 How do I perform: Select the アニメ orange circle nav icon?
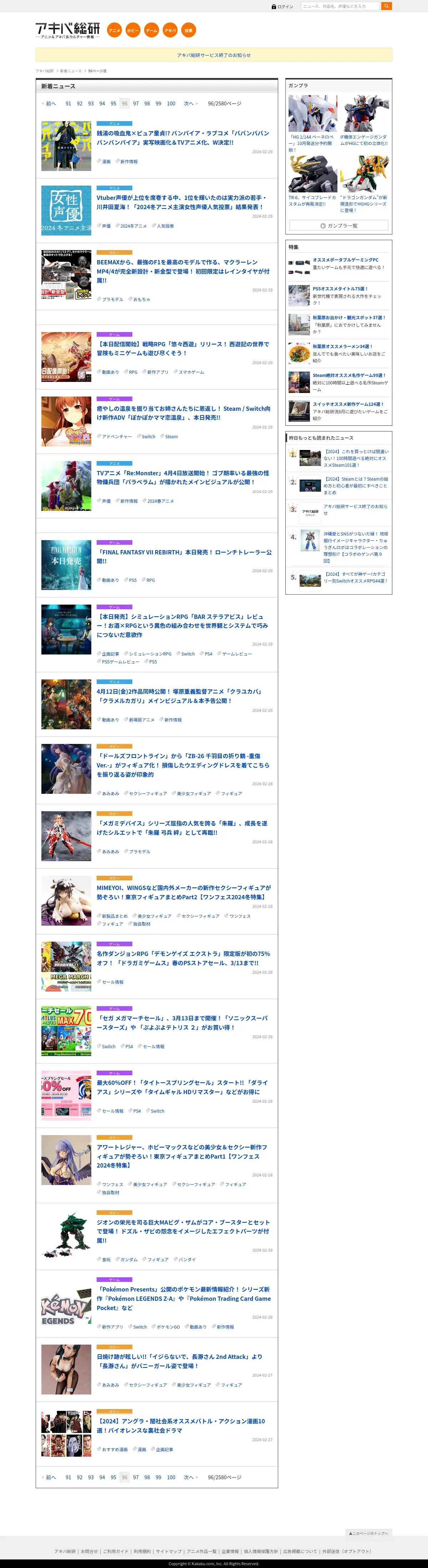[114, 30]
